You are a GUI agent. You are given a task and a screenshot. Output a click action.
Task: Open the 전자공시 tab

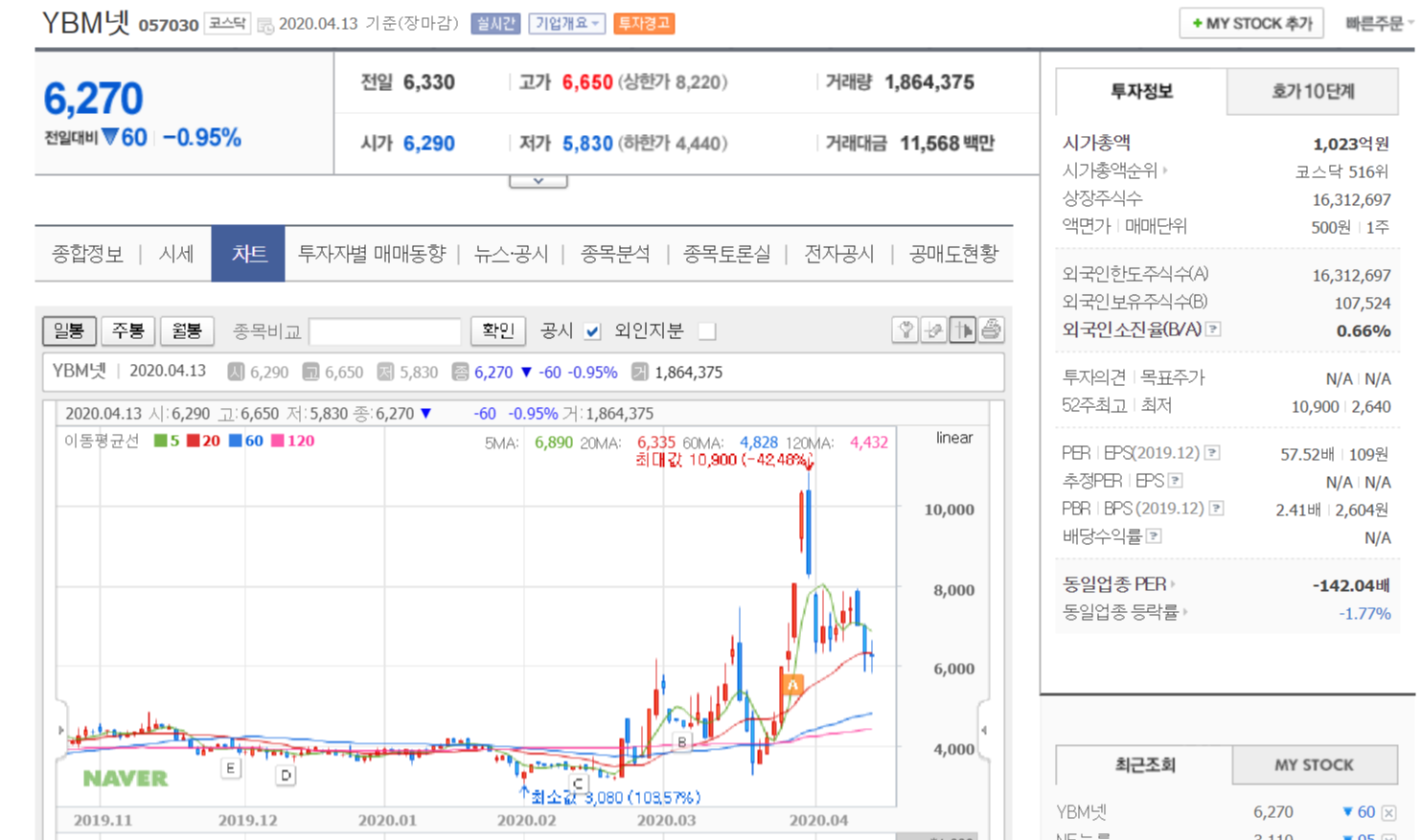[x=839, y=254]
